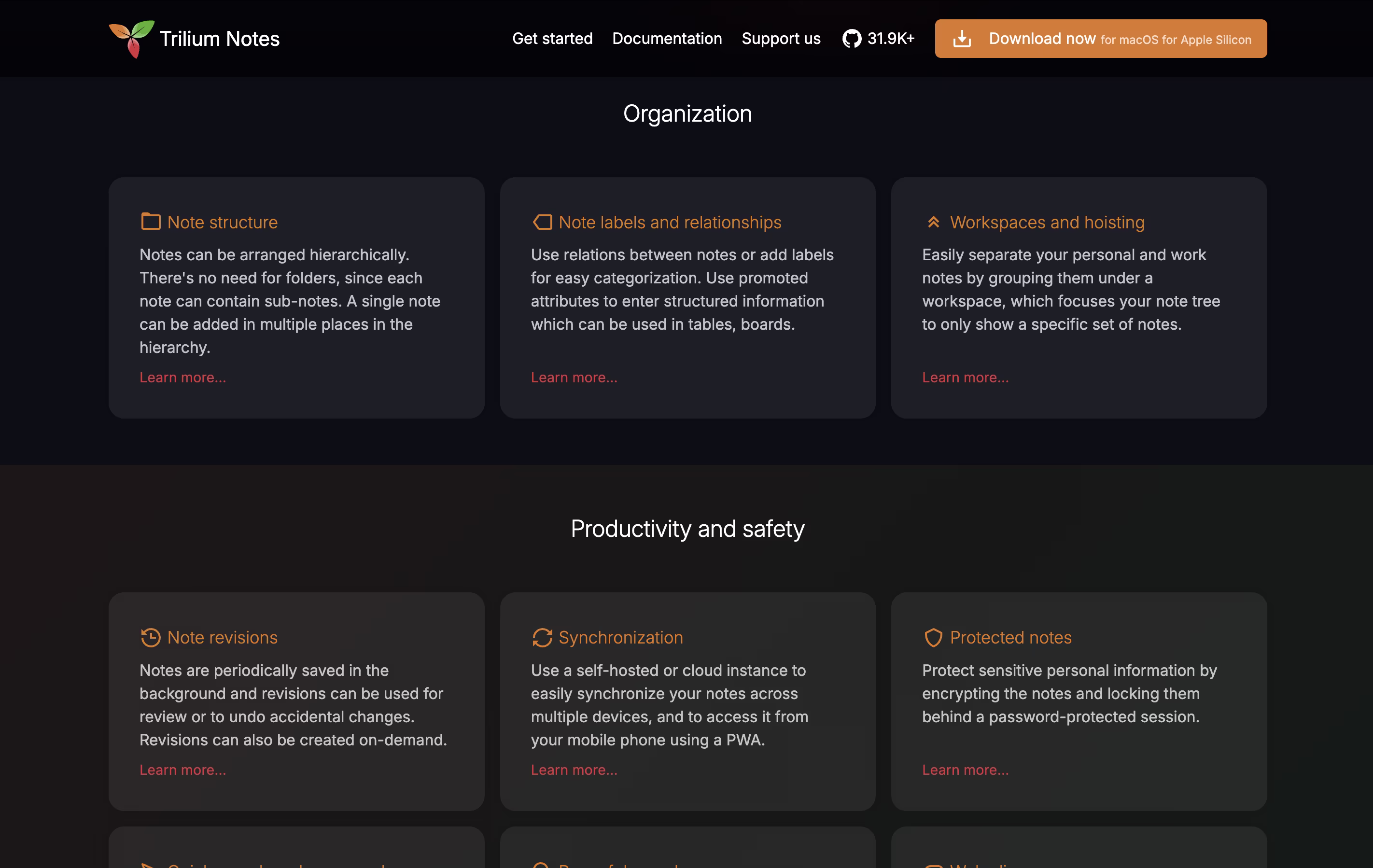This screenshot has height=868, width=1373.
Task: Click the download arrow icon
Action: [962, 39]
